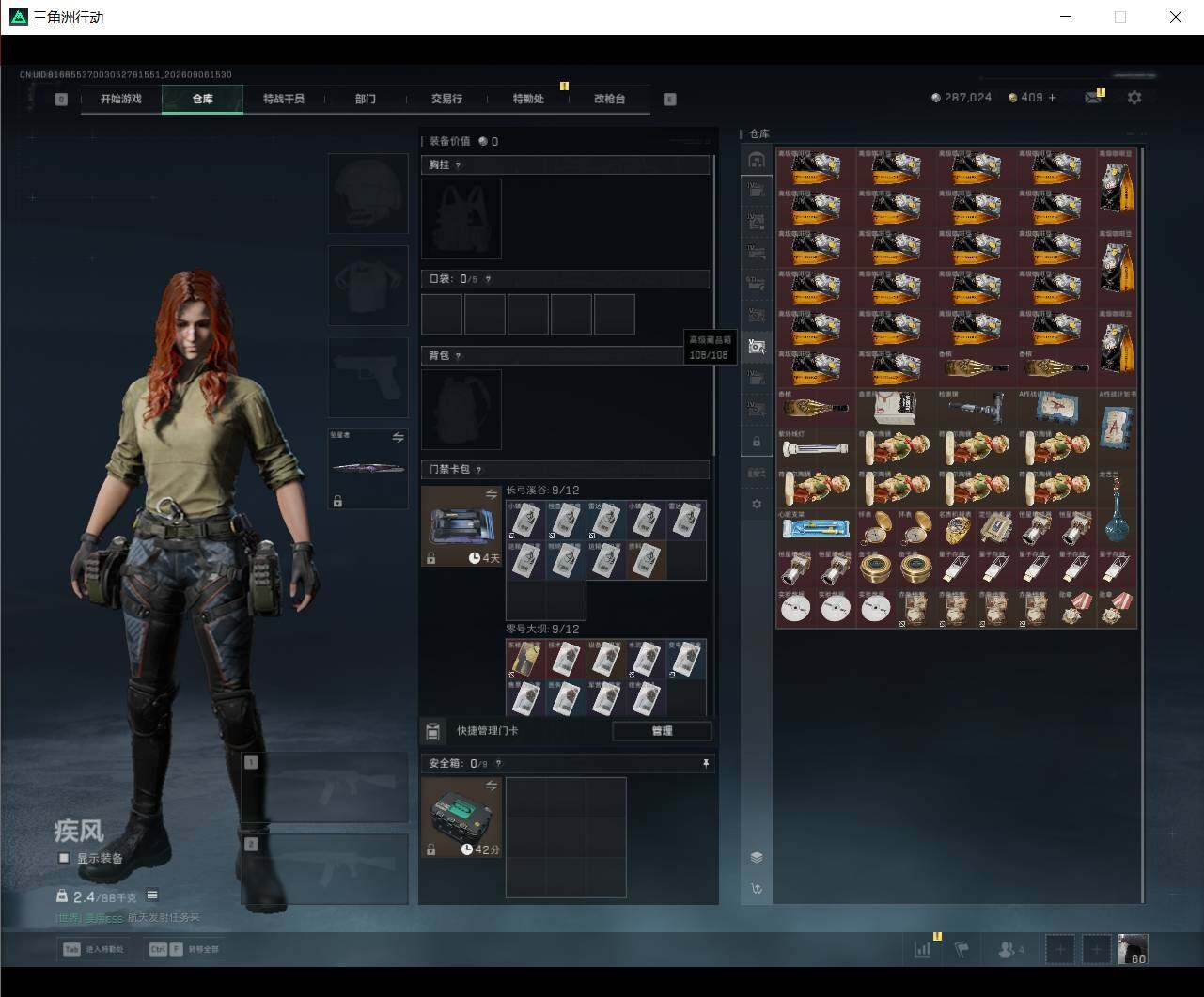The height and width of the screenshot is (997, 1204).
Task: Click the 三角洲行动 app icon in title bar
Action: click(18, 17)
